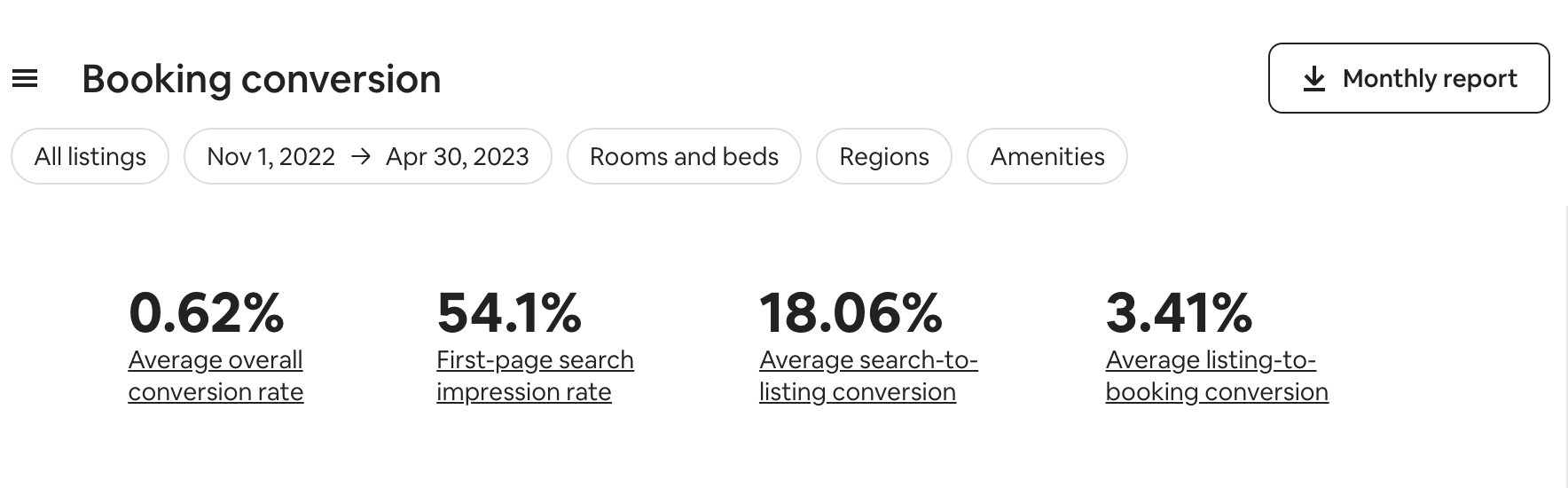Select the Nov 1, 2022 start date
Screen dimensions: 1568x488
[270, 157]
